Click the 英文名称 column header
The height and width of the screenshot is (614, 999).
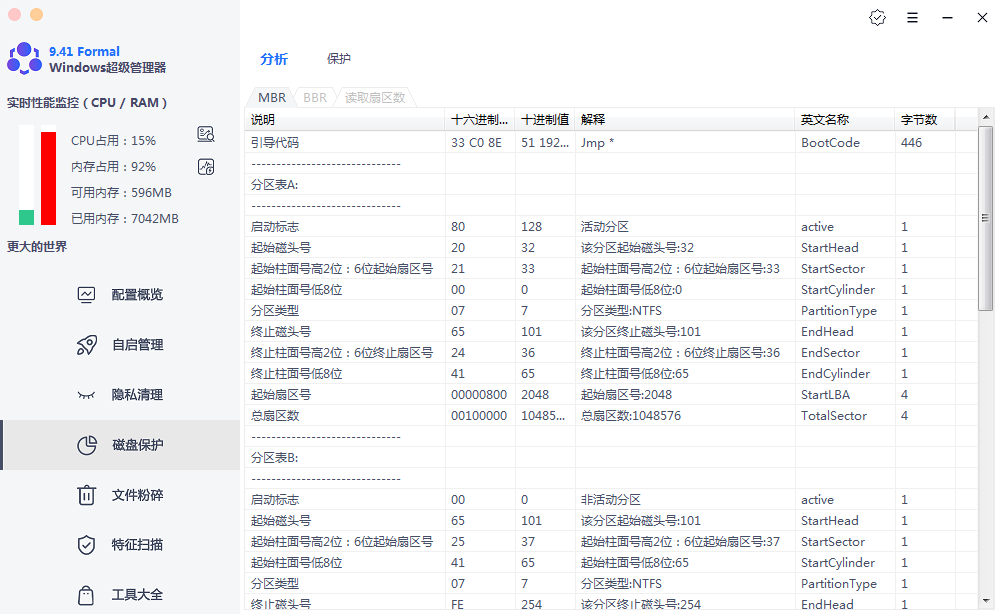(825, 119)
